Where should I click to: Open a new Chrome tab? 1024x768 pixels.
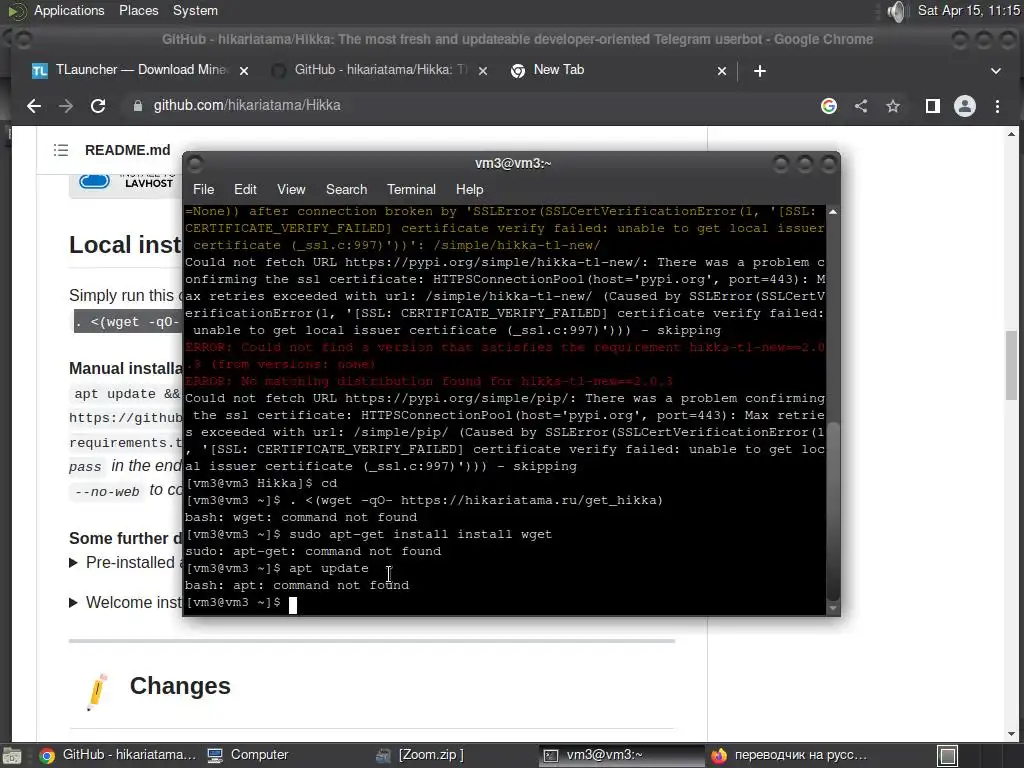point(760,71)
